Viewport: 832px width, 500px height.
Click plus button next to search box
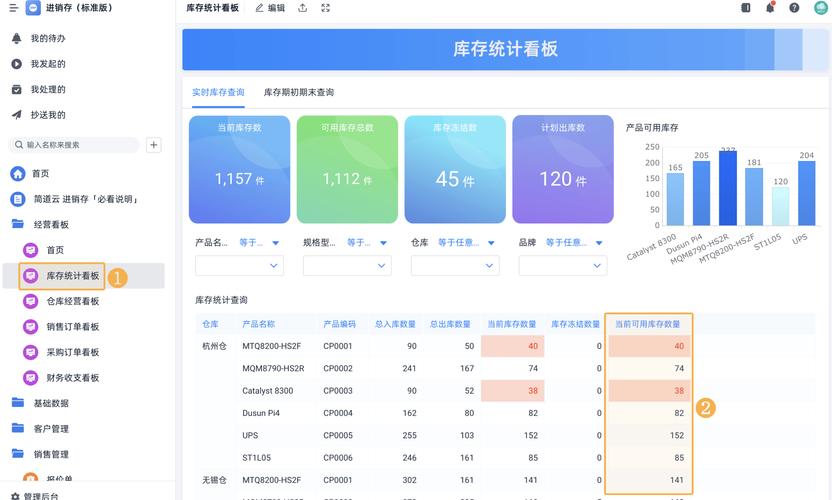(x=154, y=145)
